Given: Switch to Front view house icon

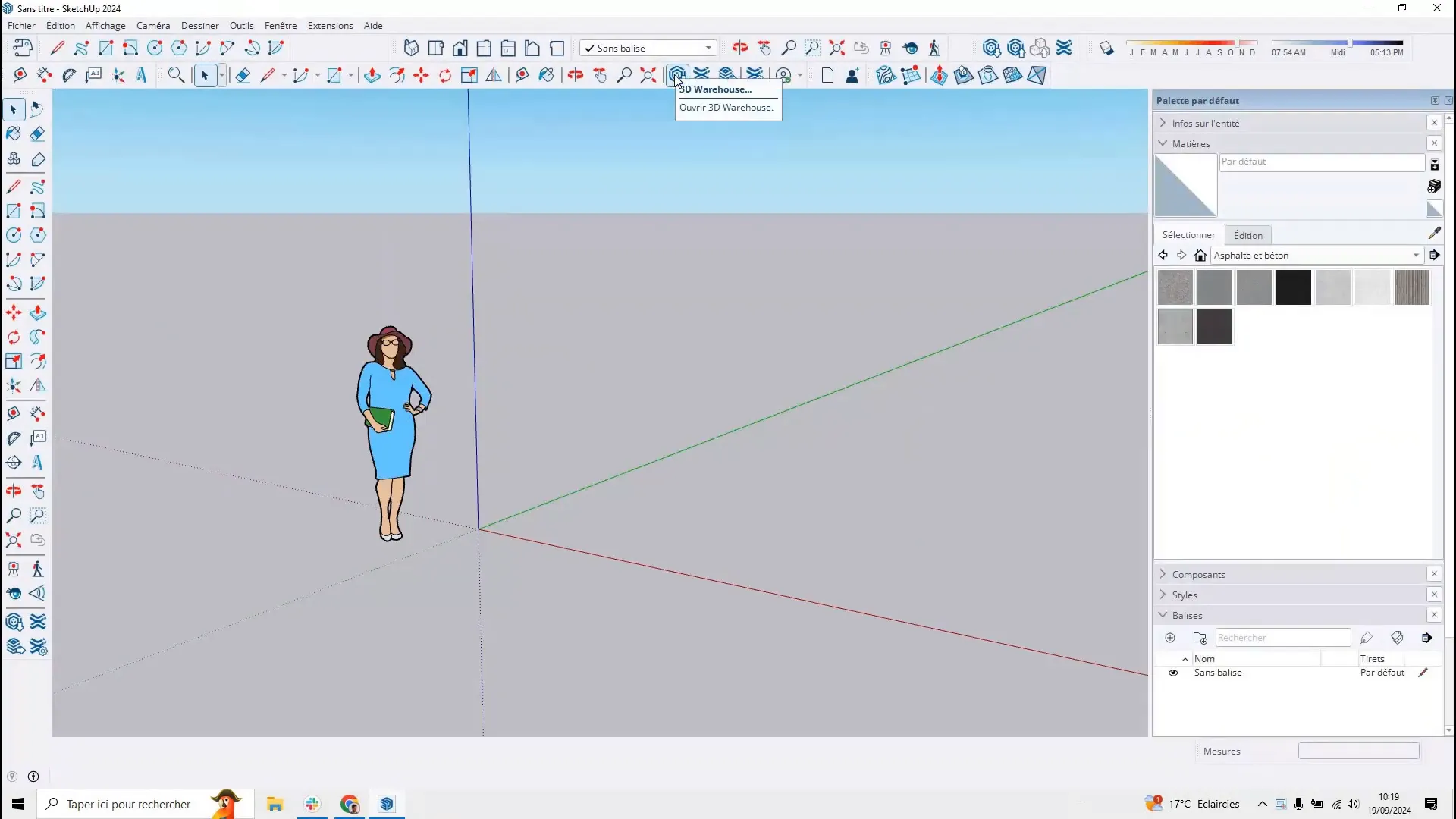Looking at the screenshot, I should pyautogui.click(x=460, y=48).
